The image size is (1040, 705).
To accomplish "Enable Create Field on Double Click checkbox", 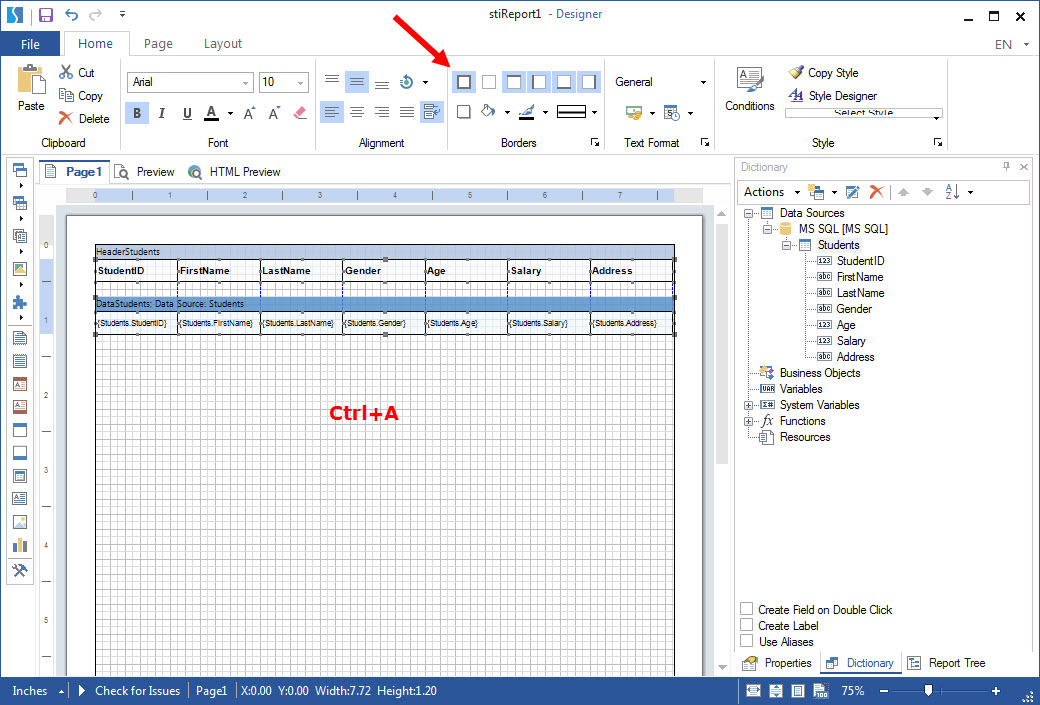I will (x=747, y=609).
